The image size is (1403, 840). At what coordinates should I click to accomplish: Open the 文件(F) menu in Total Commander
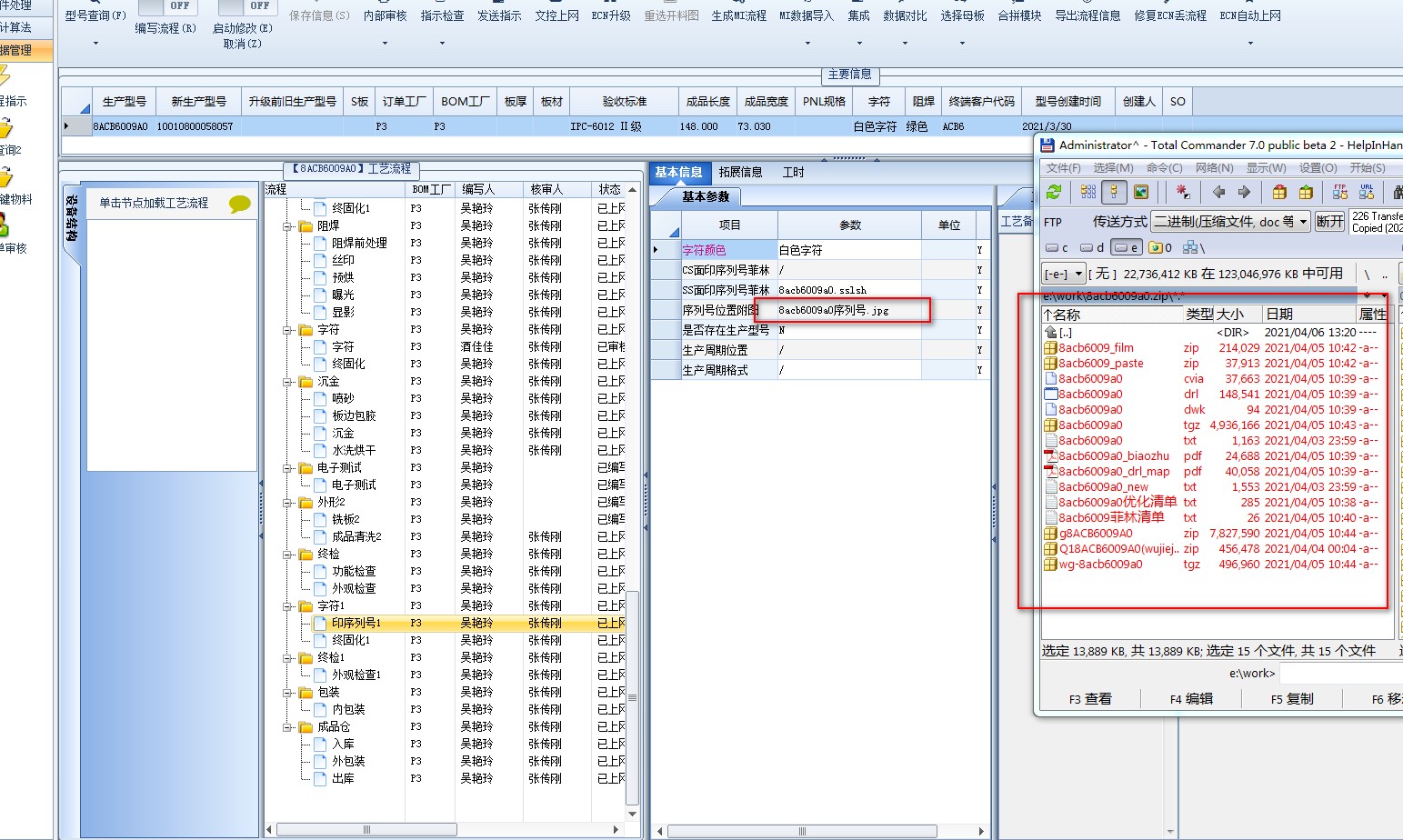(x=1063, y=168)
